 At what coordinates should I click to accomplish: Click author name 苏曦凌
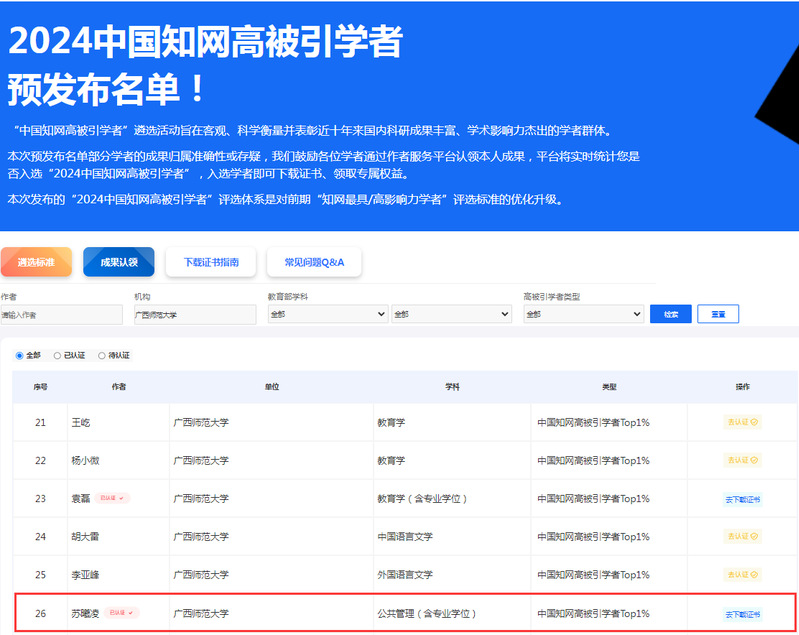[x=85, y=614]
